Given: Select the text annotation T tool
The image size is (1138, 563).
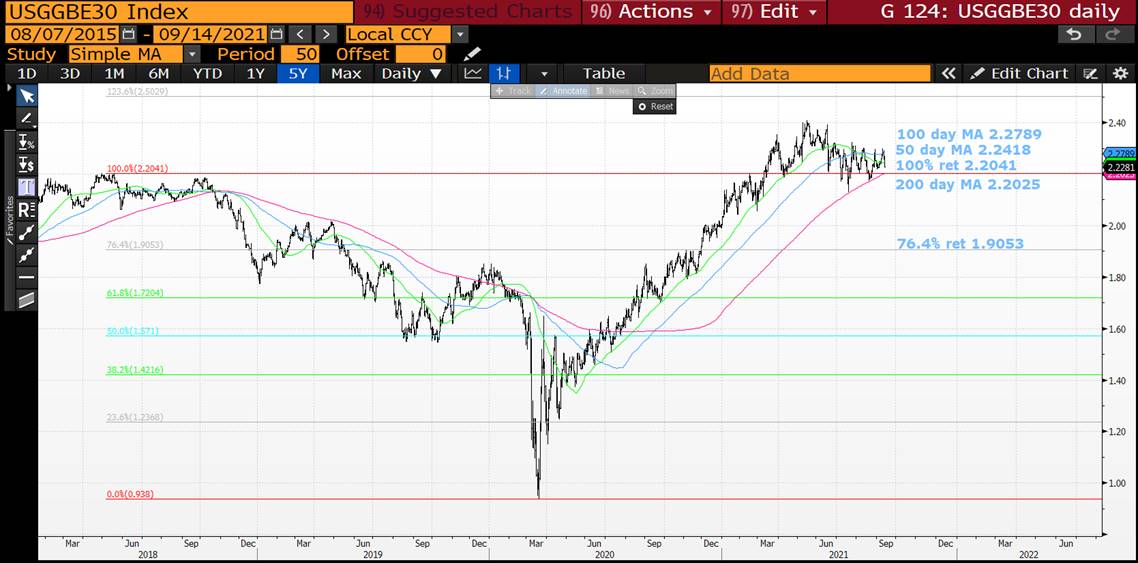Looking at the screenshot, I should click(27, 187).
